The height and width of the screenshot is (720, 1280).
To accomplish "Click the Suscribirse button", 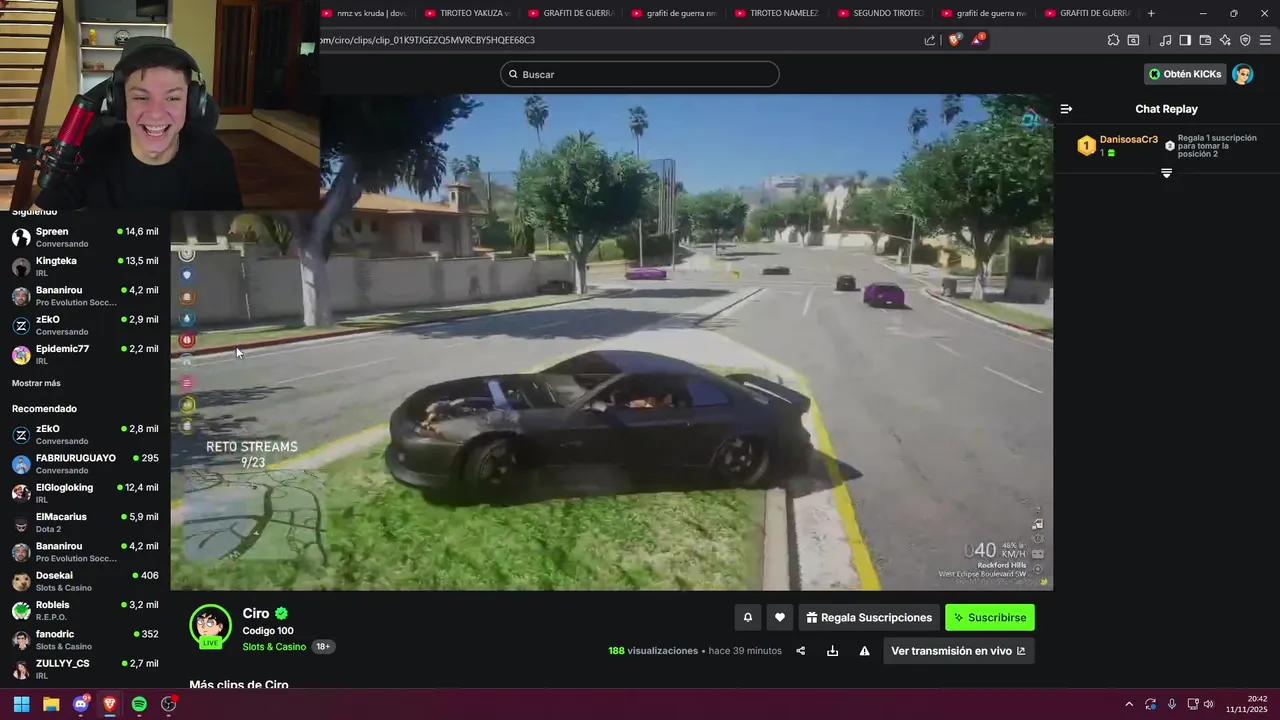I will point(990,618).
